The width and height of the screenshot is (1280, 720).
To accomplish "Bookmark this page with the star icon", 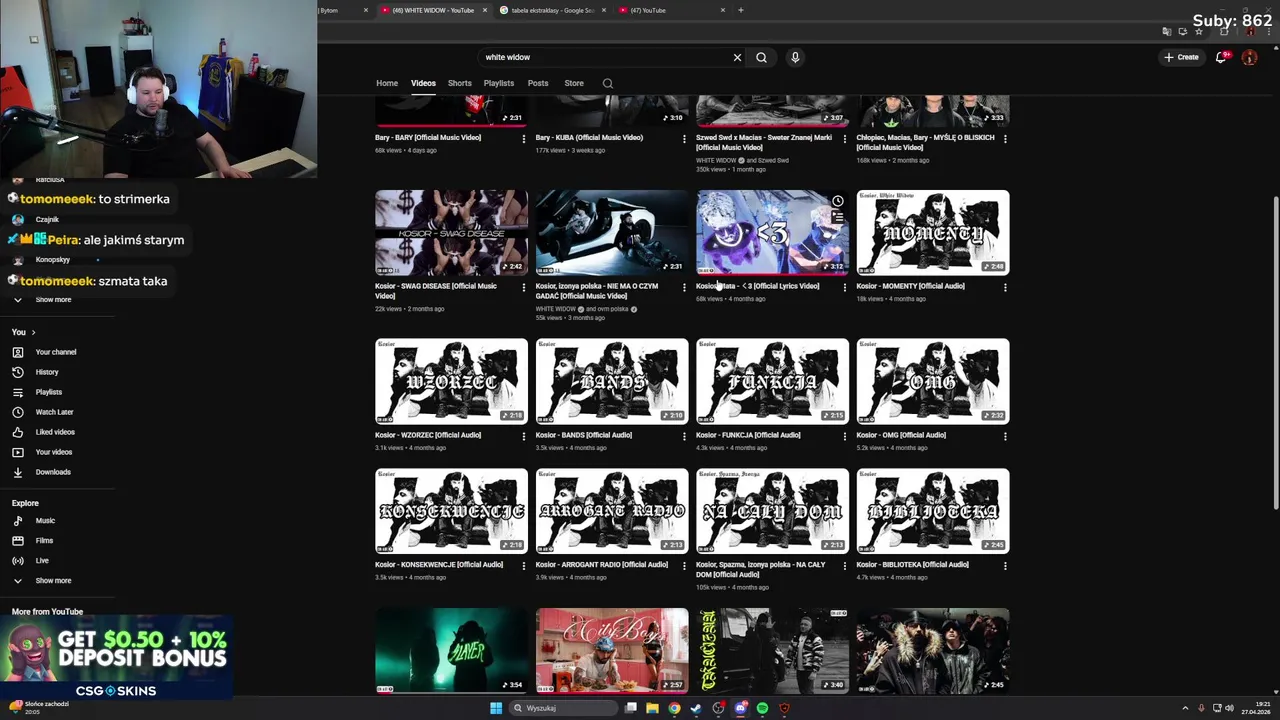I will [1199, 31].
